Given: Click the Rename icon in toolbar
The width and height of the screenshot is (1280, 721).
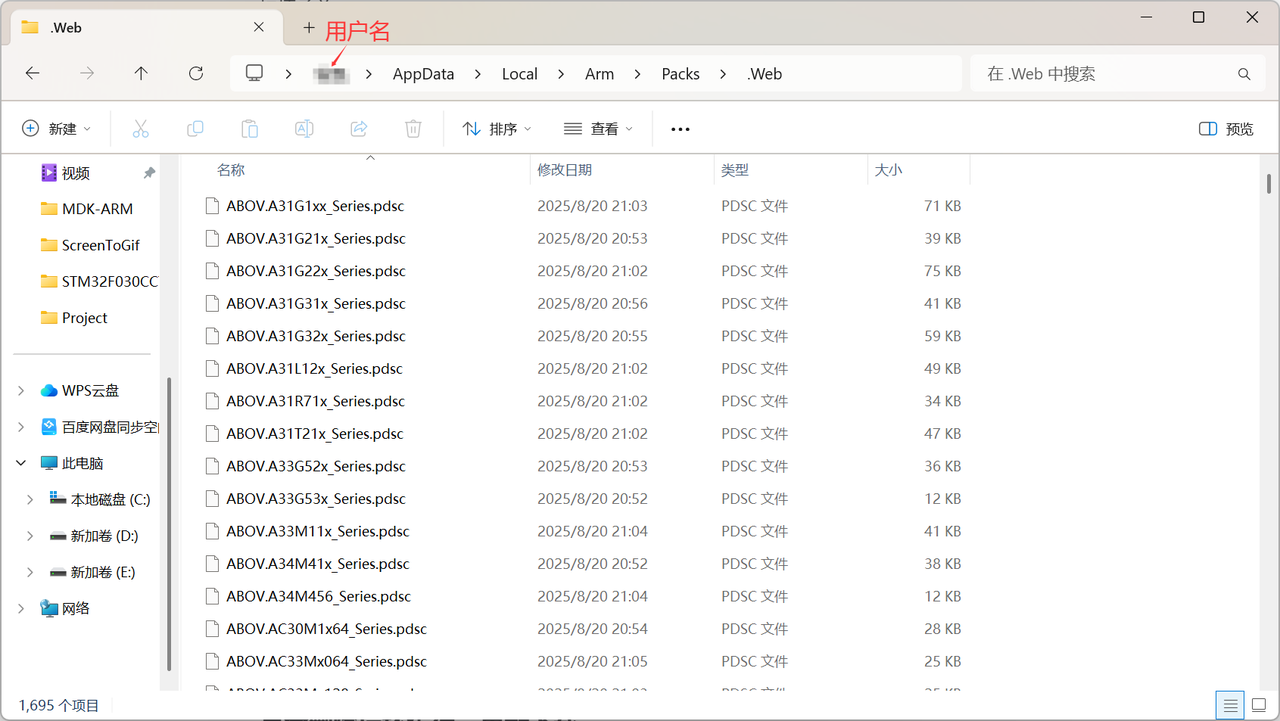Looking at the screenshot, I should click(x=304, y=129).
